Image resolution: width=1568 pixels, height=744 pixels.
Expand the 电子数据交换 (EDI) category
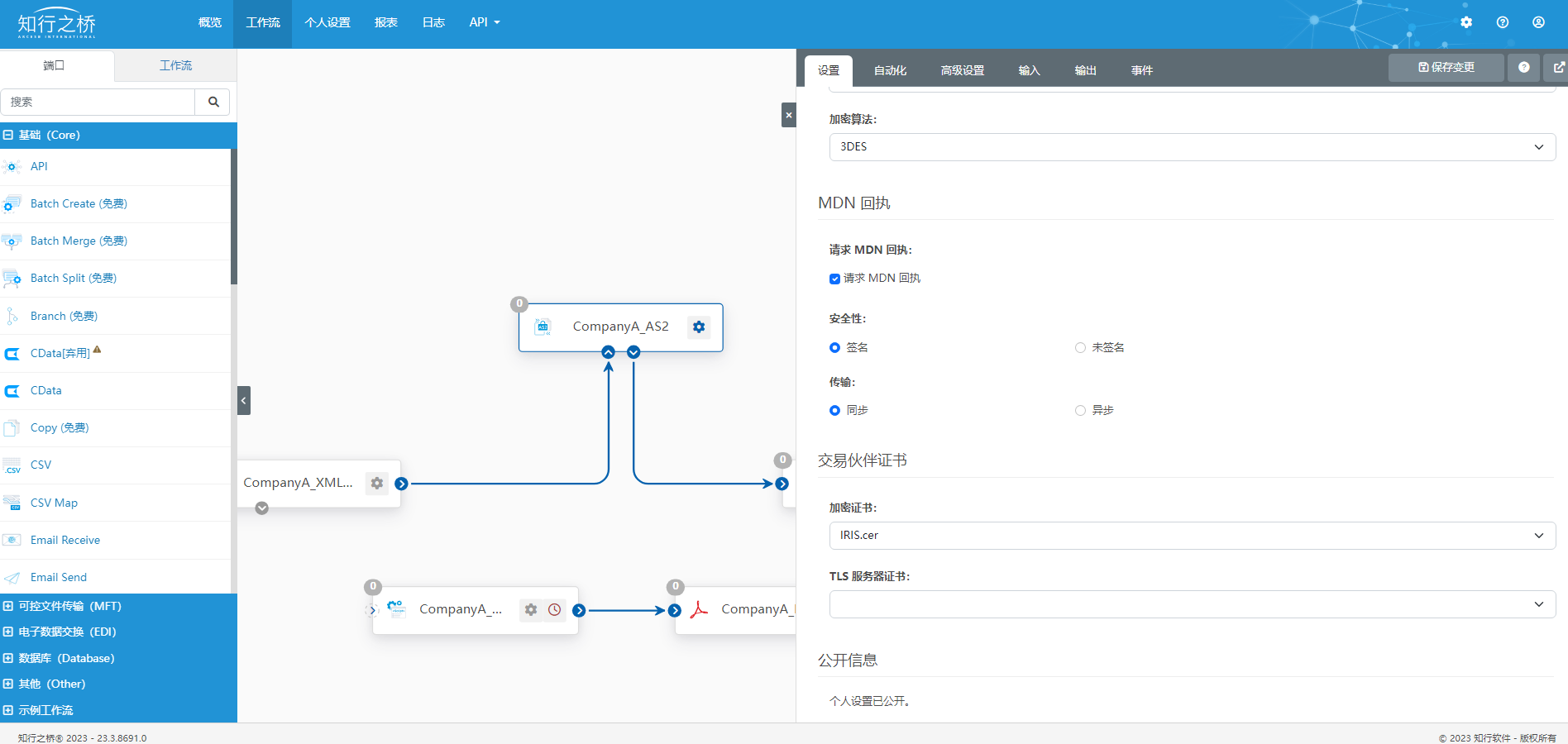[67, 632]
